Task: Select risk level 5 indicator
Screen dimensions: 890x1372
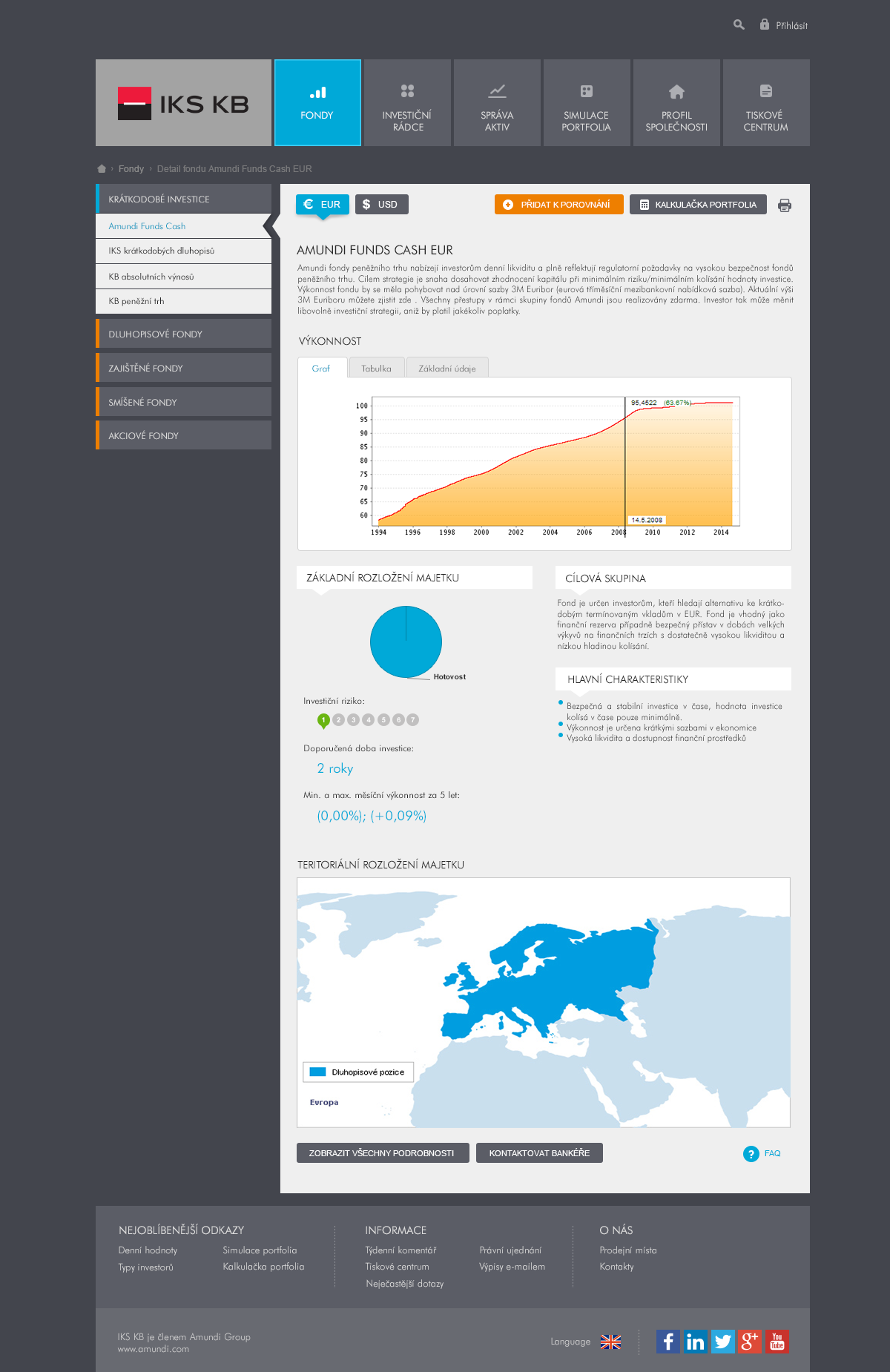Action: pyautogui.click(x=383, y=719)
